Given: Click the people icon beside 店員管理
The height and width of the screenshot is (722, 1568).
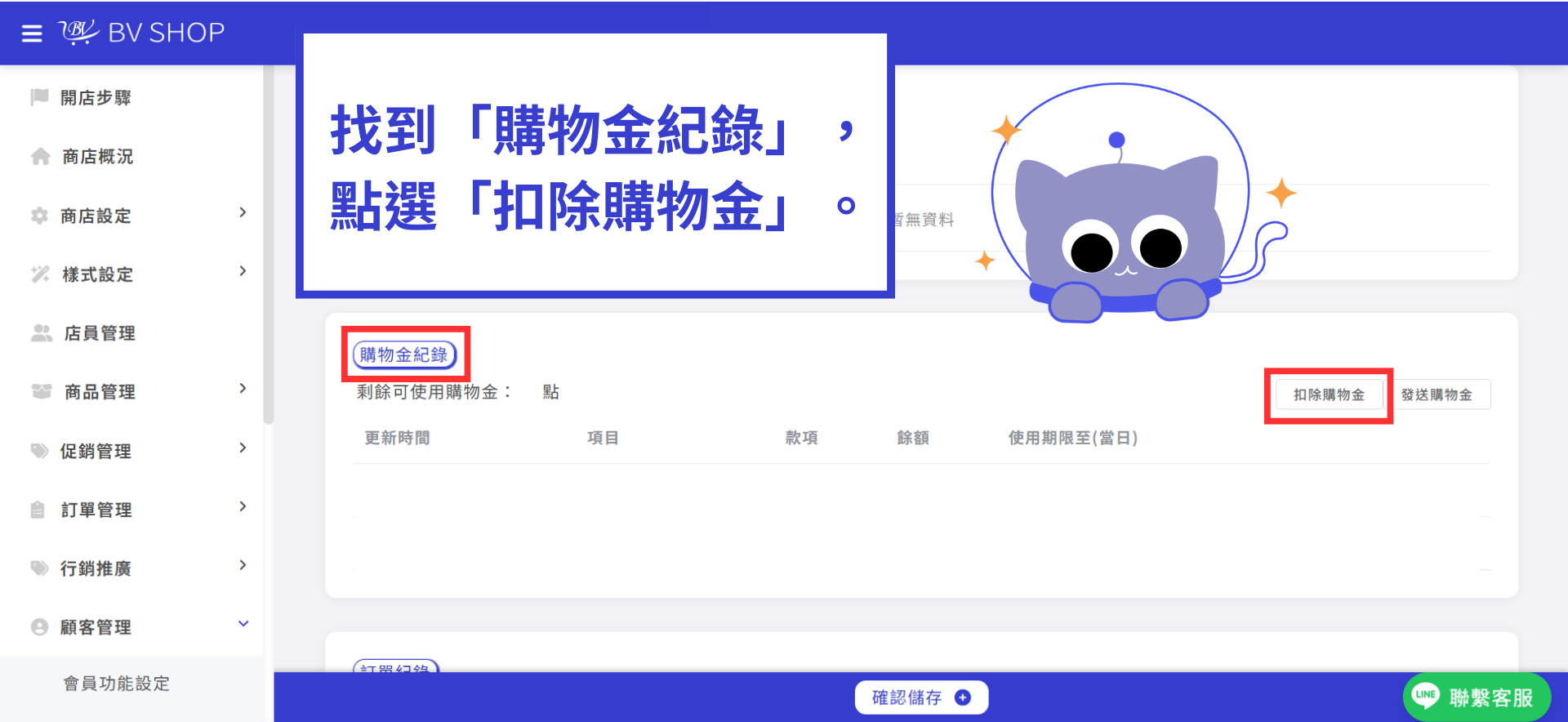Looking at the screenshot, I should click(x=42, y=333).
